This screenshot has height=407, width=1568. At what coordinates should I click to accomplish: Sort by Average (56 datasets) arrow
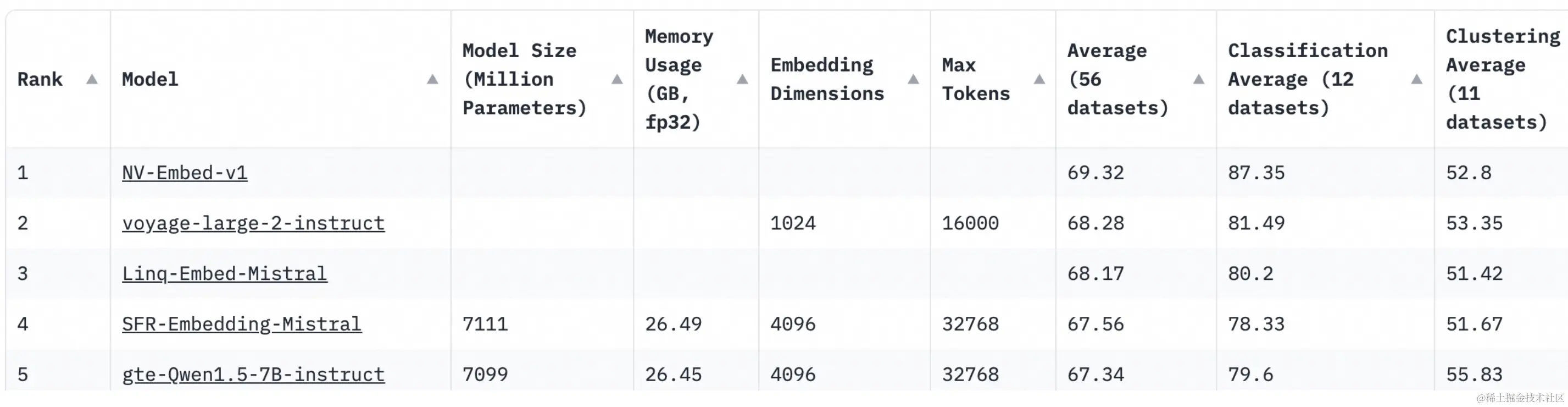pyautogui.click(x=1198, y=79)
